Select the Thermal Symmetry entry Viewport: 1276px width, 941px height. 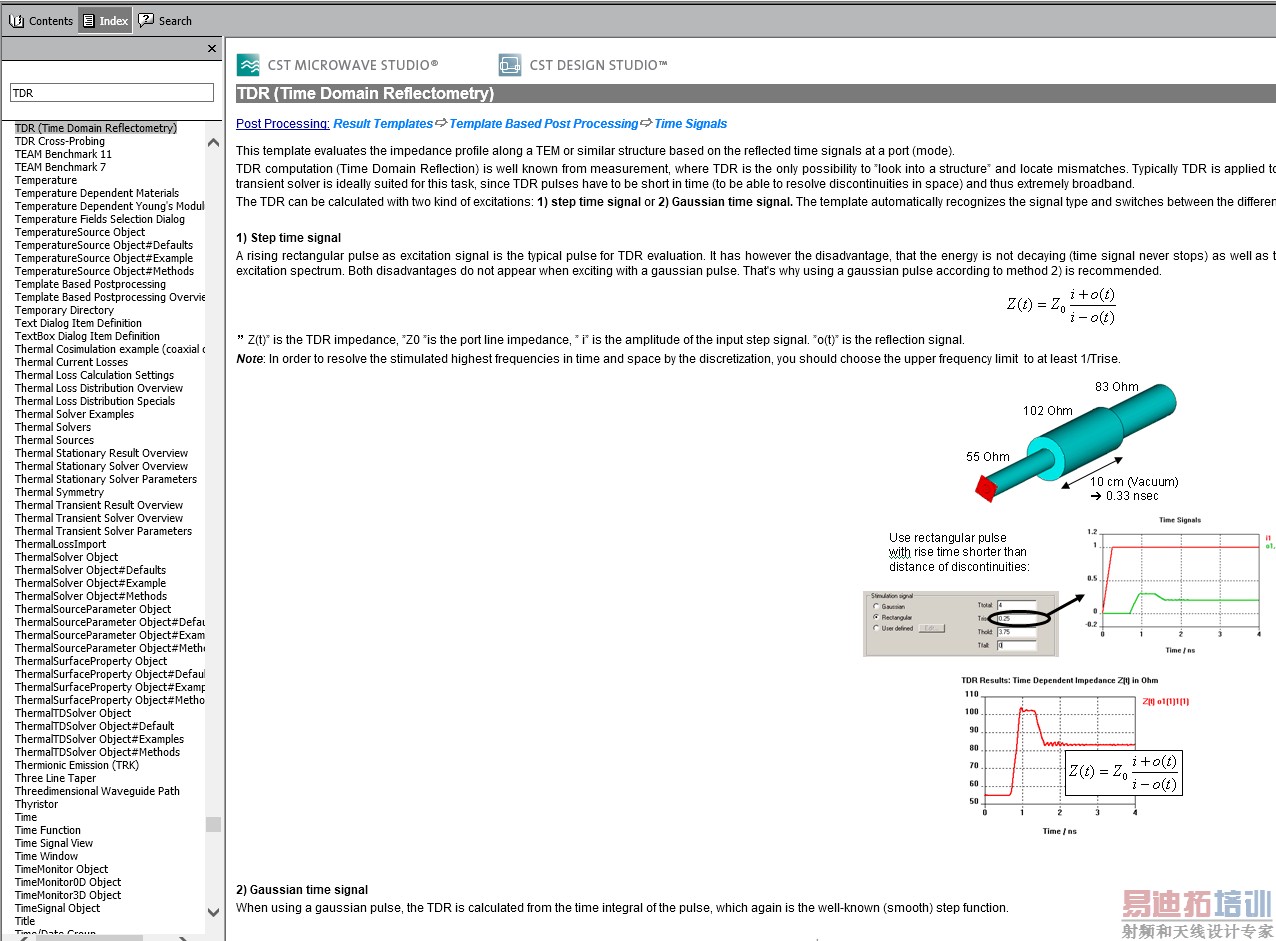(60, 492)
